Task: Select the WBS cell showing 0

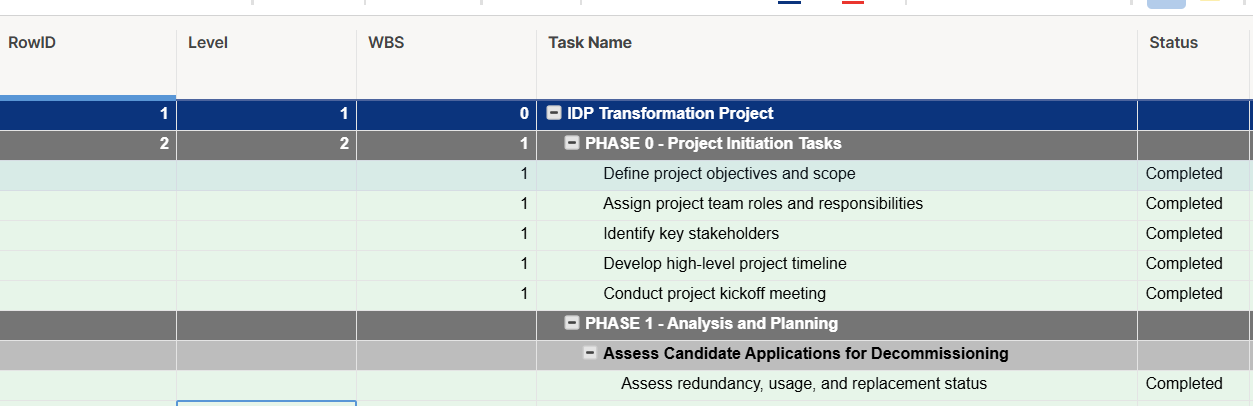Action: [446, 114]
